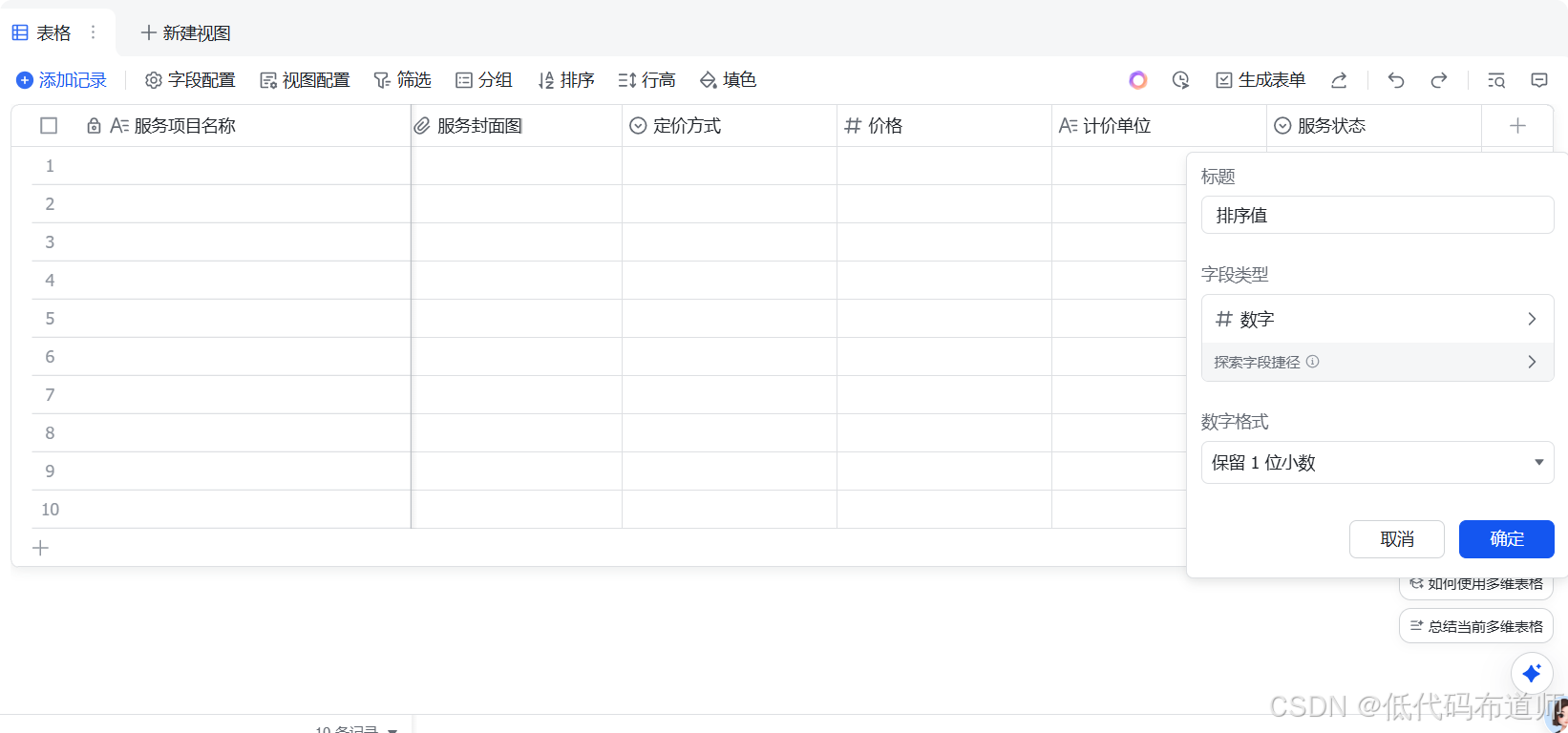The width and height of the screenshot is (1568, 733).
Task: Click the attachment icon on 服务封面图 header
Action: pyautogui.click(x=421, y=126)
